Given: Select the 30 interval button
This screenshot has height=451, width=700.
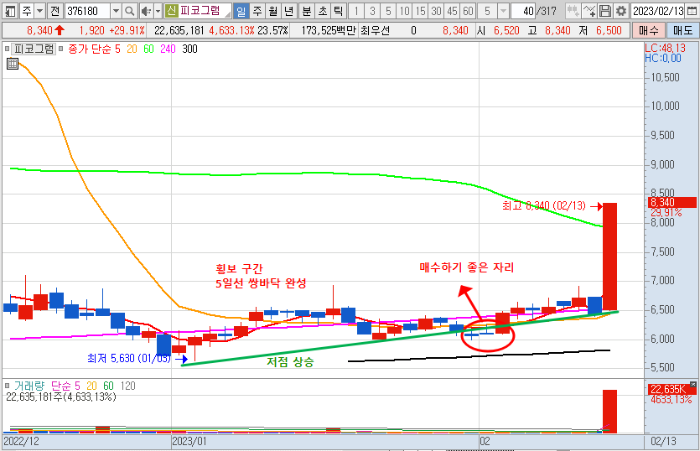Looking at the screenshot, I should tap(436, 11).
